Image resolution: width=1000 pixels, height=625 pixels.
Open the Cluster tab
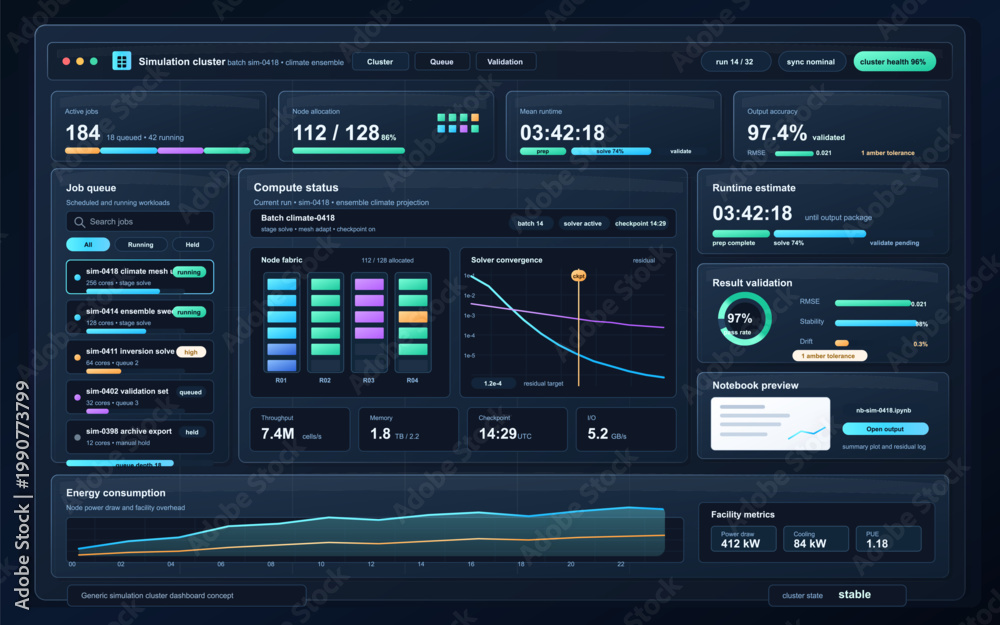[379, 62]
